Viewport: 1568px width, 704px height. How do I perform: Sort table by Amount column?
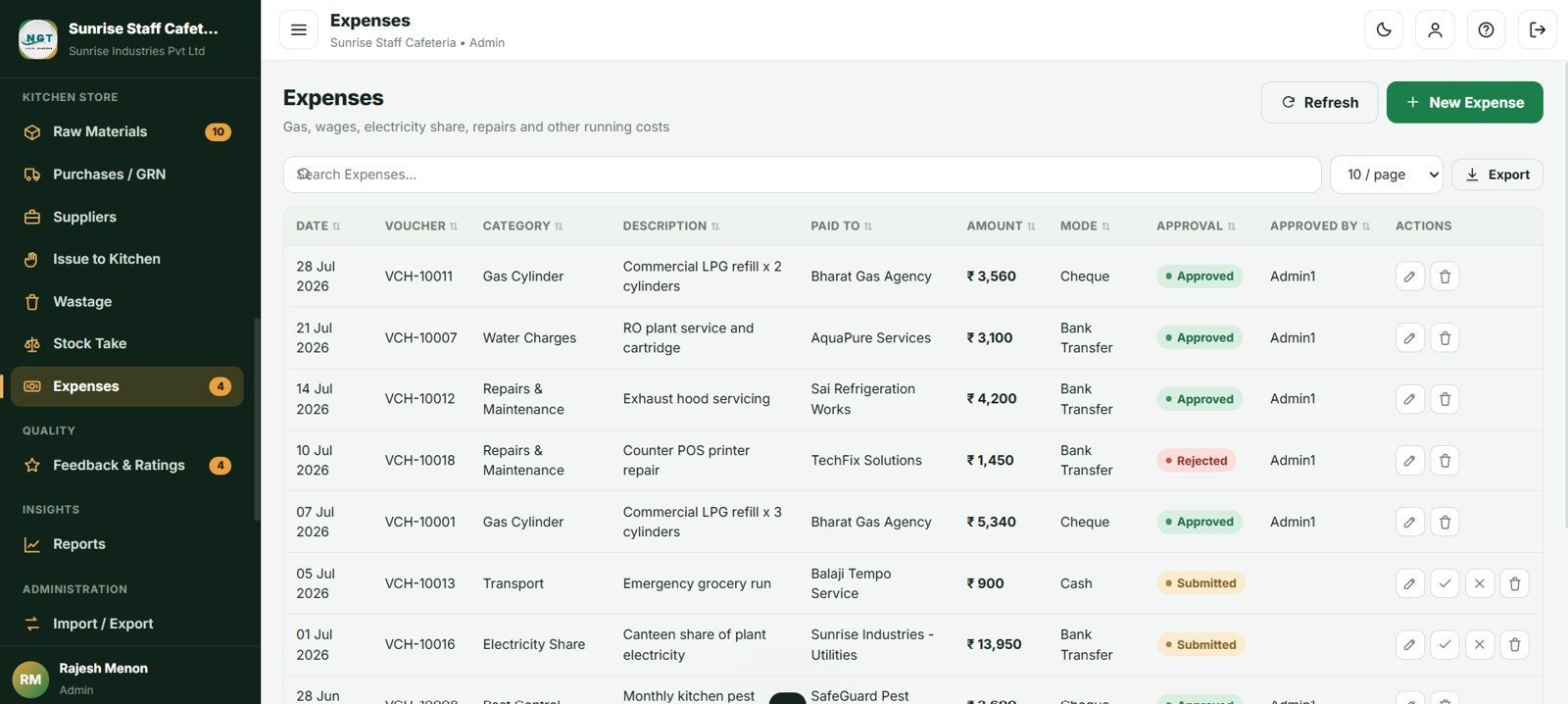(1002, 226)
